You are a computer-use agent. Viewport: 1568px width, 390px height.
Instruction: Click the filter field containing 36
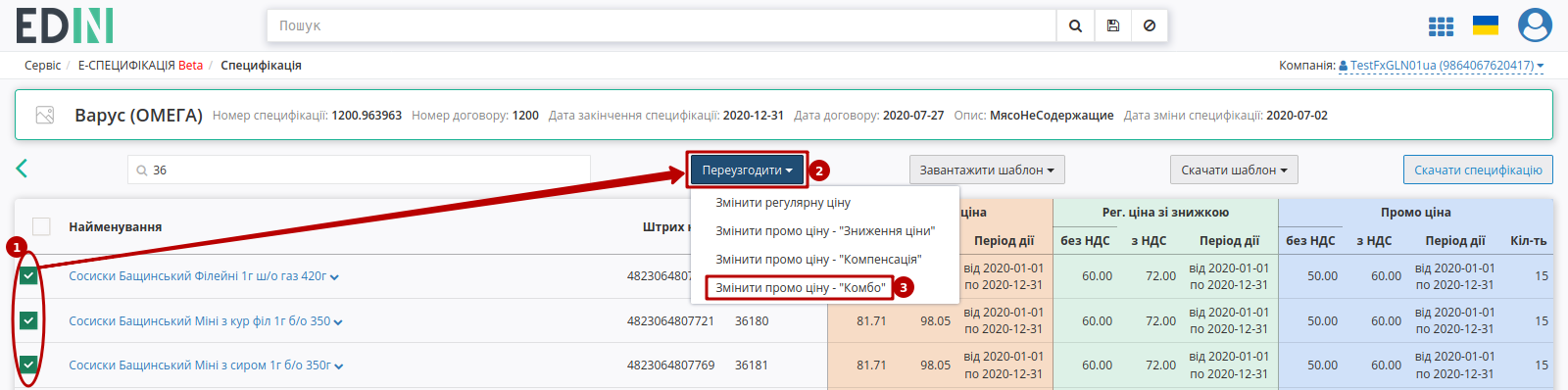pos(359,170)
